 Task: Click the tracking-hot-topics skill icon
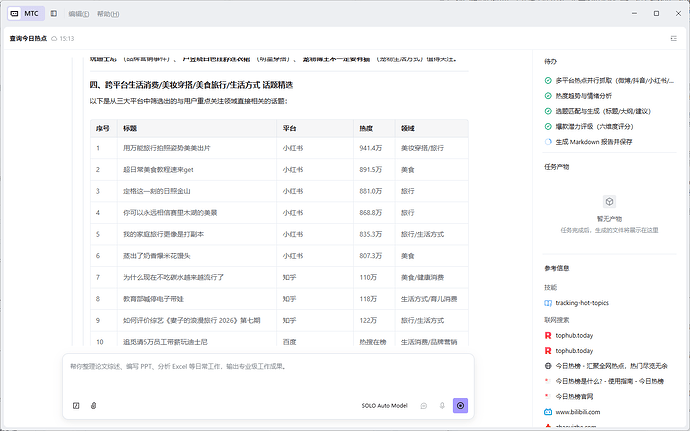pos(548,303)
